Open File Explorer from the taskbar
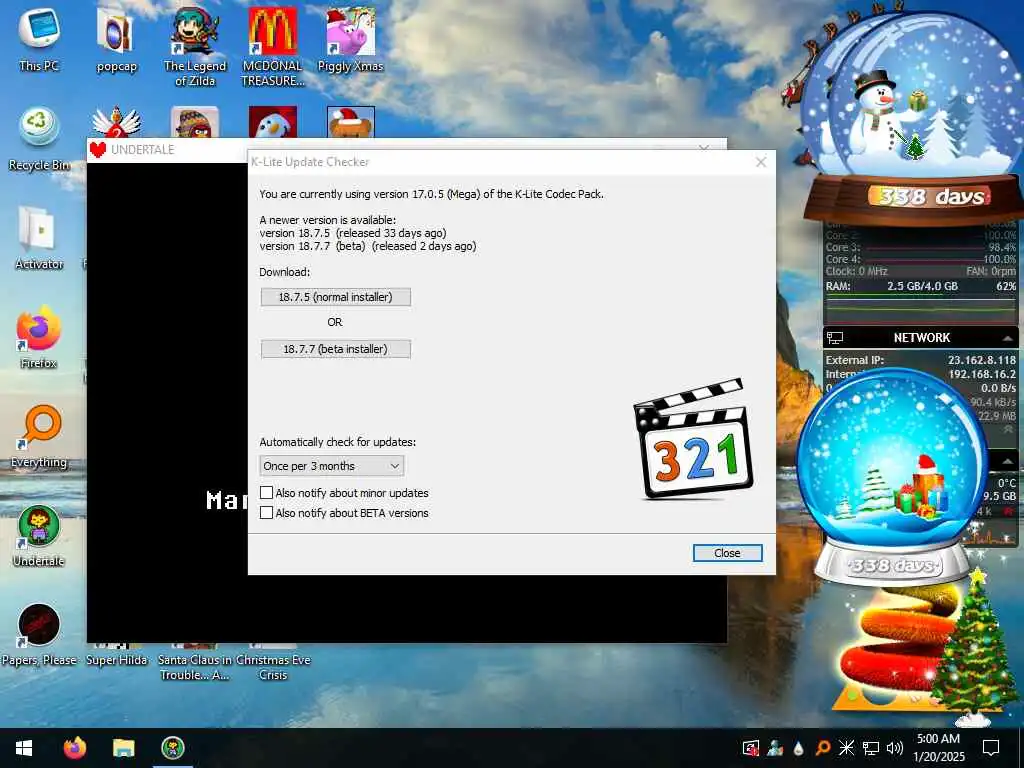Image resolution: width=1024 pixels, height=768 pixels. tap(123, 748)
